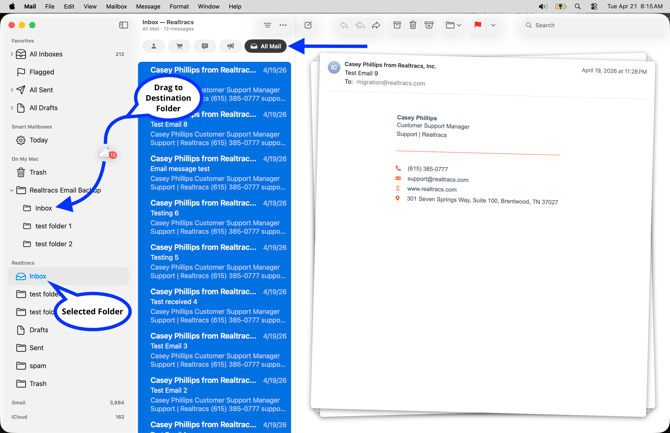The image size is (670, 433).
Task: Flag the message with red flag
Action: (478, 25)
